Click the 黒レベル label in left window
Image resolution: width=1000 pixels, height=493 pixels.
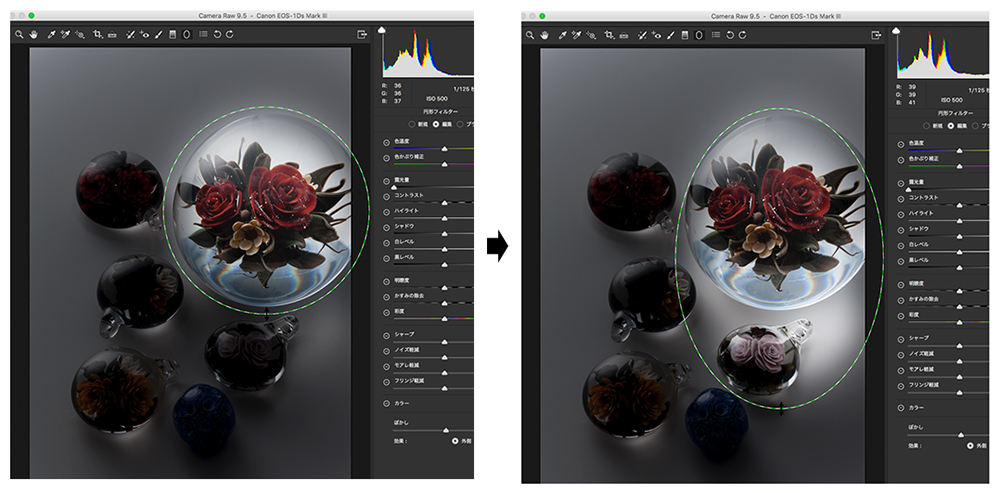pyautogui.click(x=404, y=257)
